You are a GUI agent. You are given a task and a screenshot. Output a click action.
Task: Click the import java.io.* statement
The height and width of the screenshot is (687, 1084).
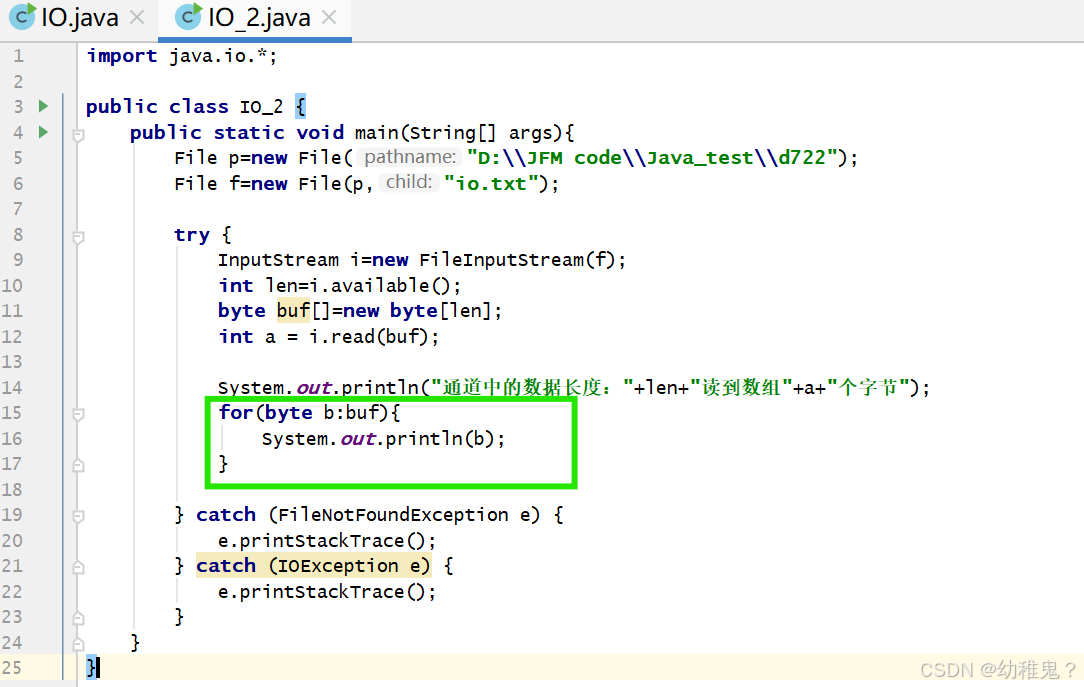pos(182,56)
